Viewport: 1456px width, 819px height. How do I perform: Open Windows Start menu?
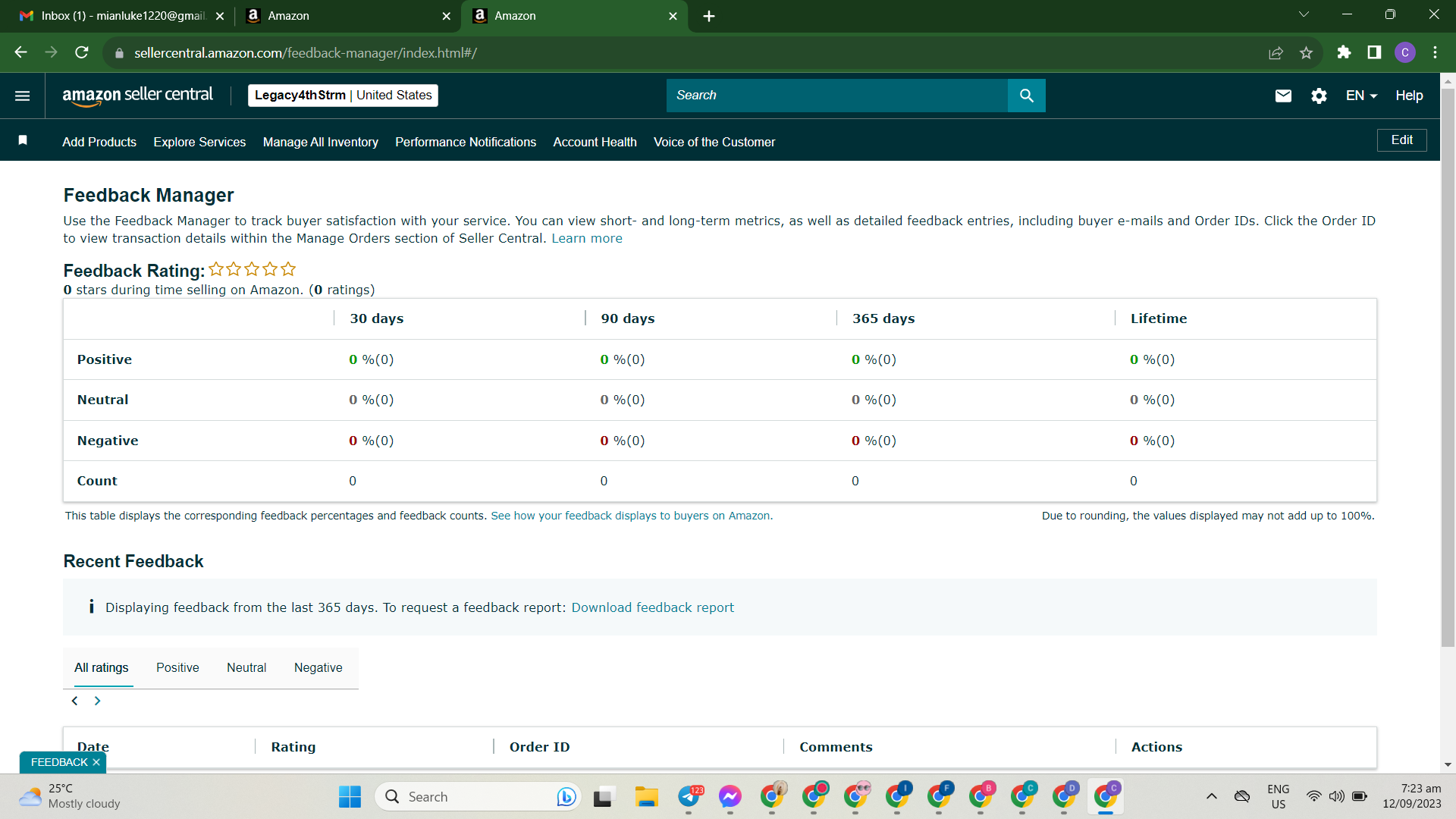(x=350, y=796)
